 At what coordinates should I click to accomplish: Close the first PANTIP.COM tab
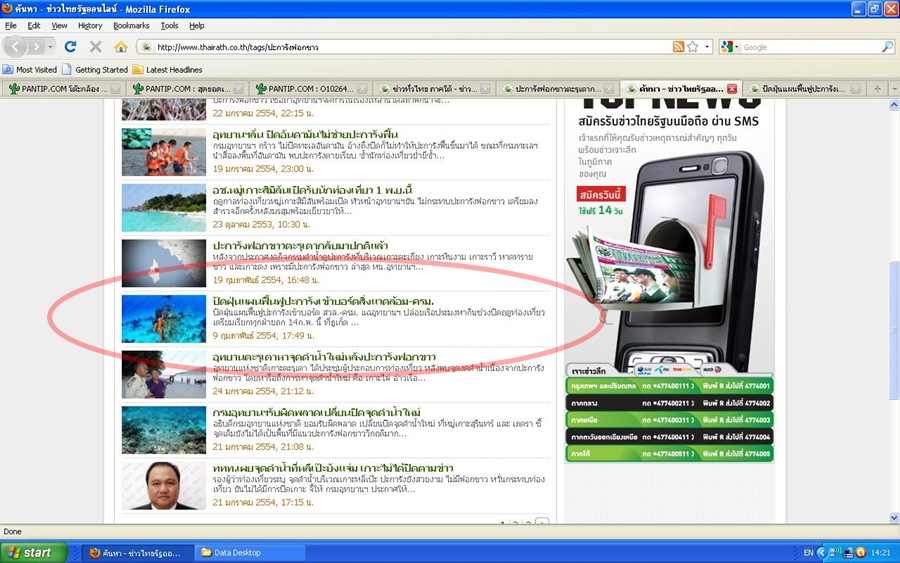115,88
